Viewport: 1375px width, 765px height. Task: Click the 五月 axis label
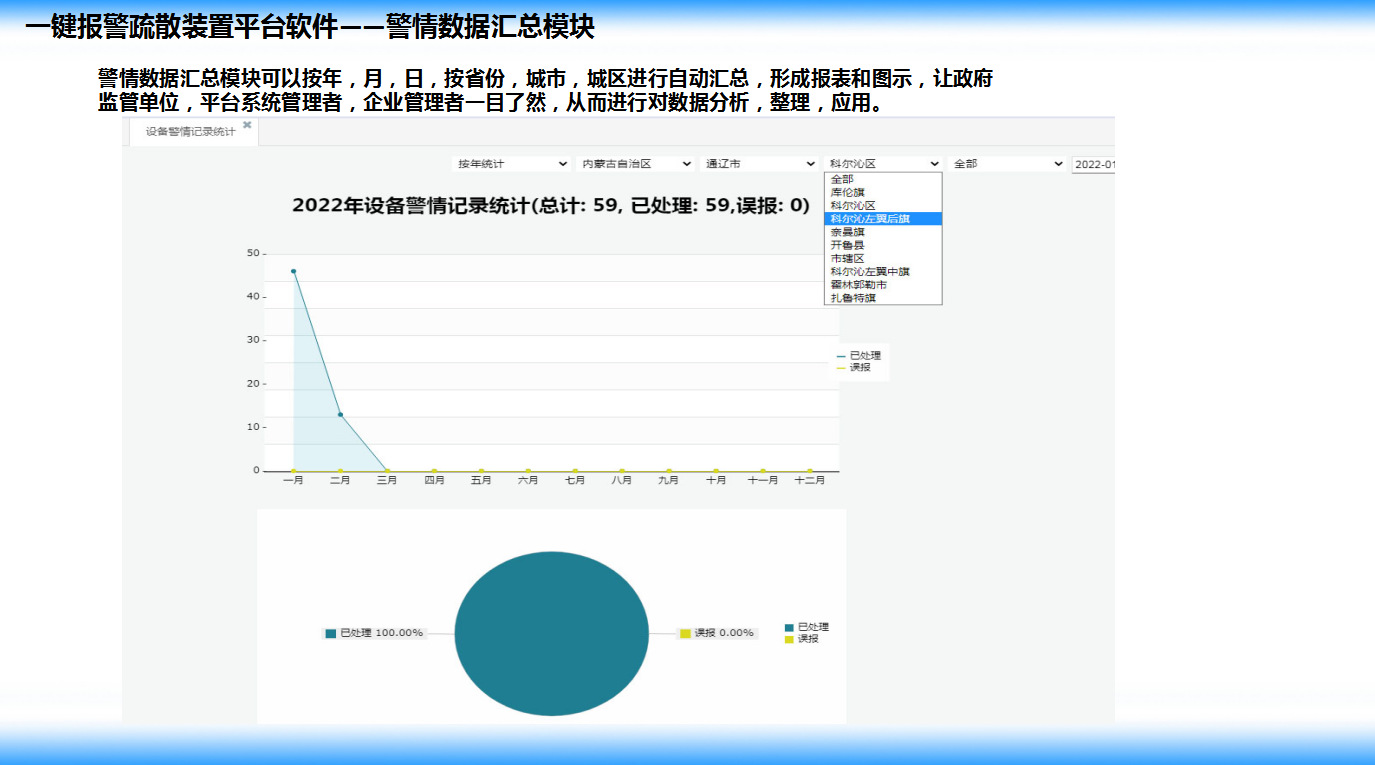pyautogui.click(x=481, y=480)
